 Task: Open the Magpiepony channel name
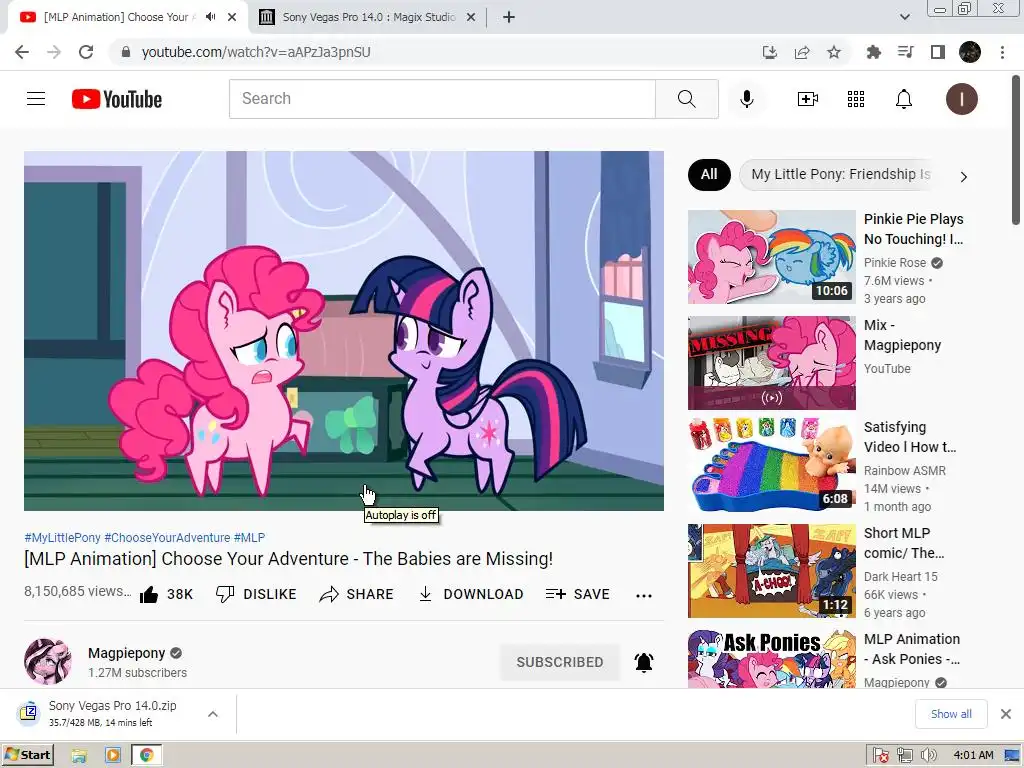tap(127, 653)
